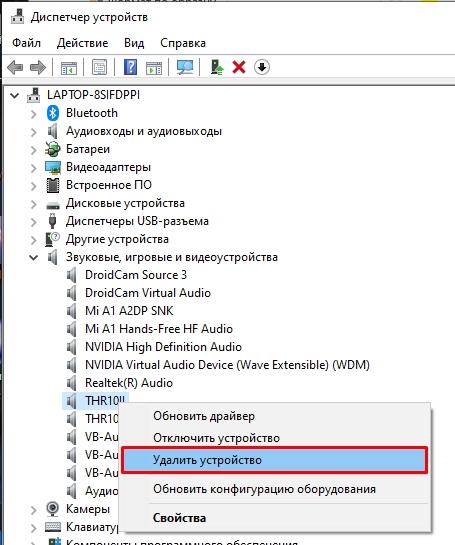Open the Справка menu
The height and width of the screenshot is (545, 455).
[x=183, y=43]
